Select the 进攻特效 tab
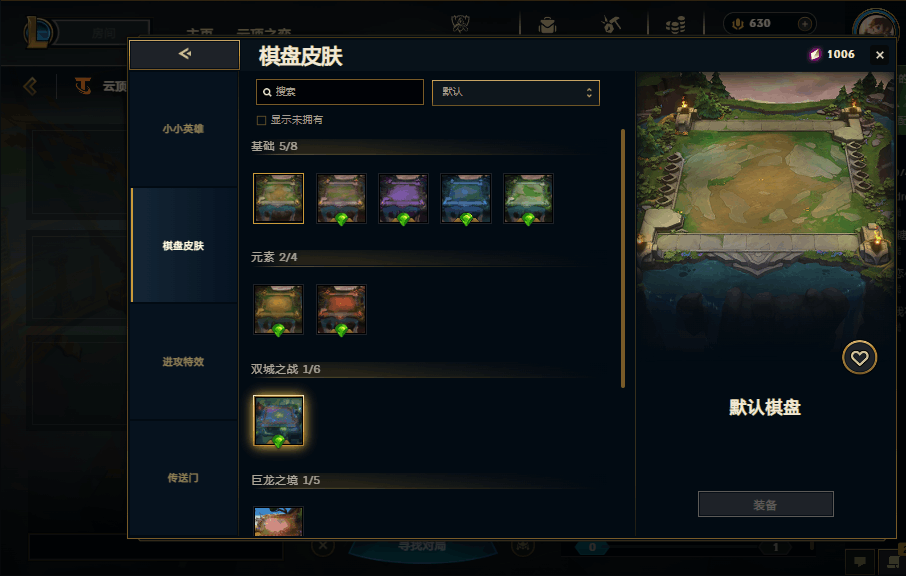This screenshot has height=576, width=906. point(183,362)
